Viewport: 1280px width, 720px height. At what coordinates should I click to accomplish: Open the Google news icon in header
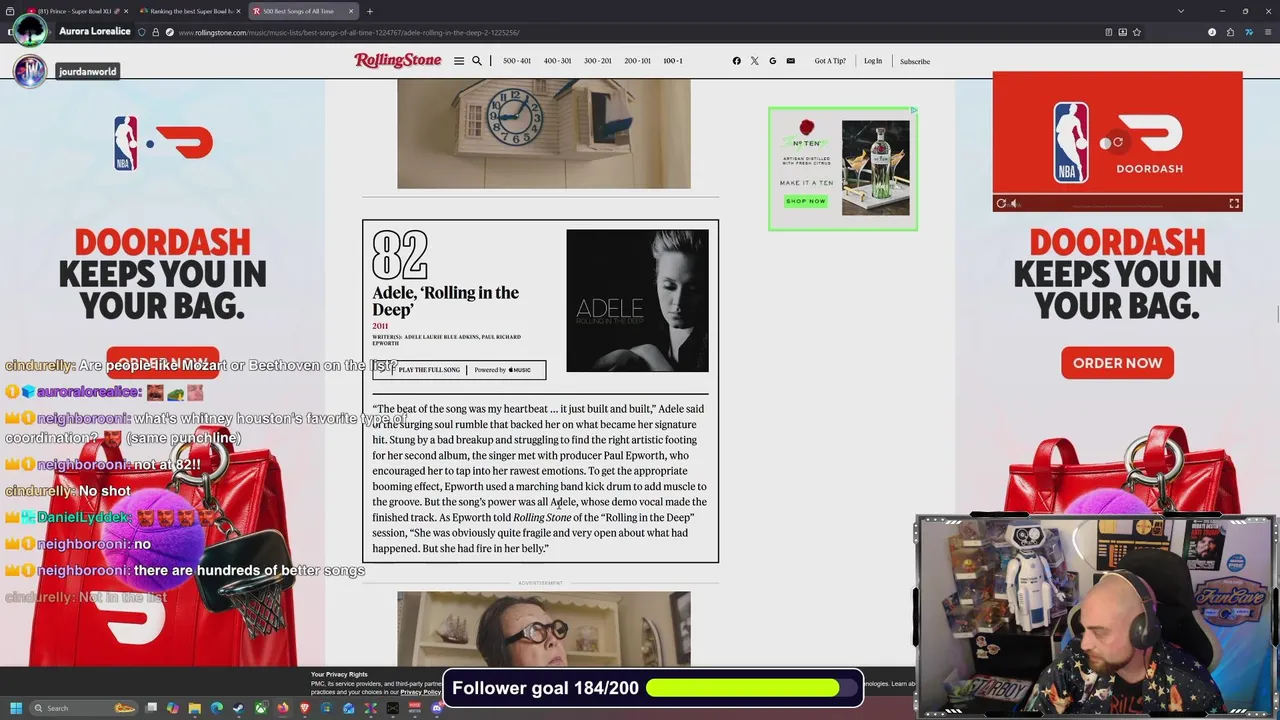[772, 61]
